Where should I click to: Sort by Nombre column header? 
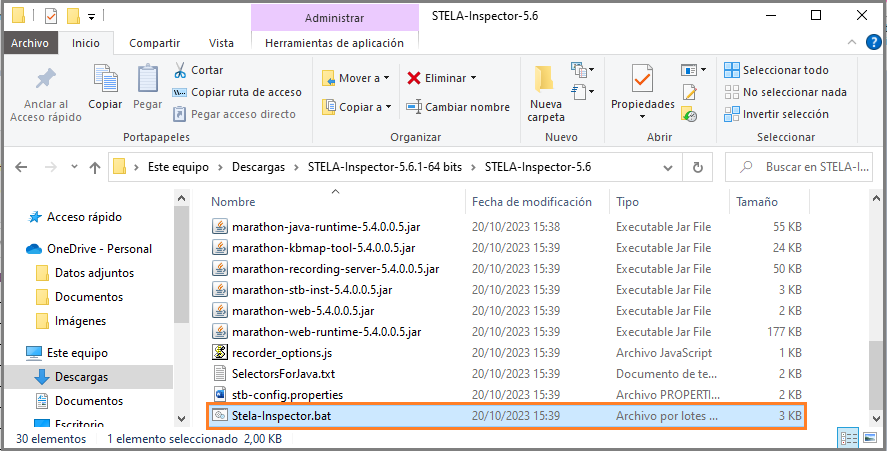pos(233,202)
